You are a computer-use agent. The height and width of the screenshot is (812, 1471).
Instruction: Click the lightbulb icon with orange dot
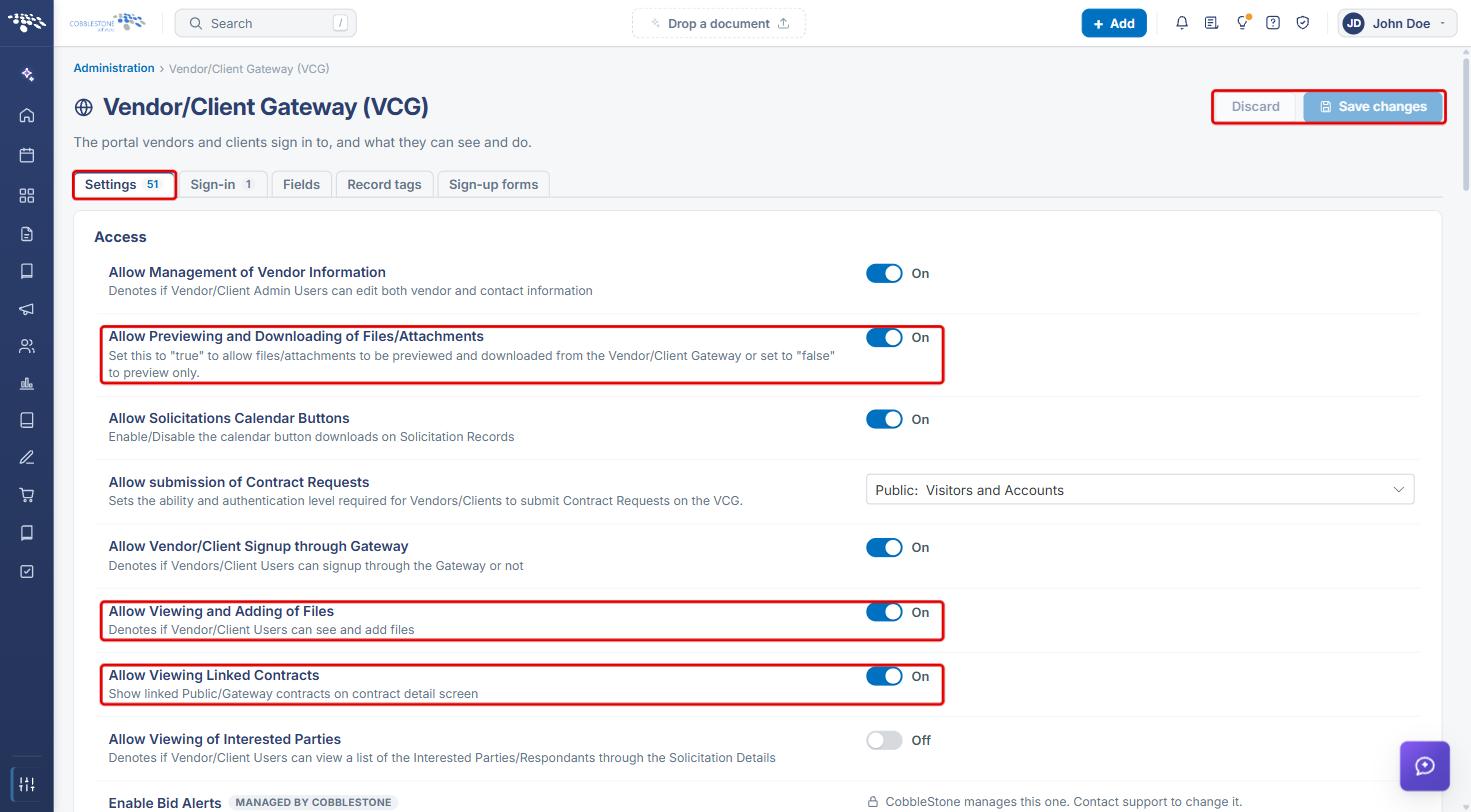(x=1242, y=23)
